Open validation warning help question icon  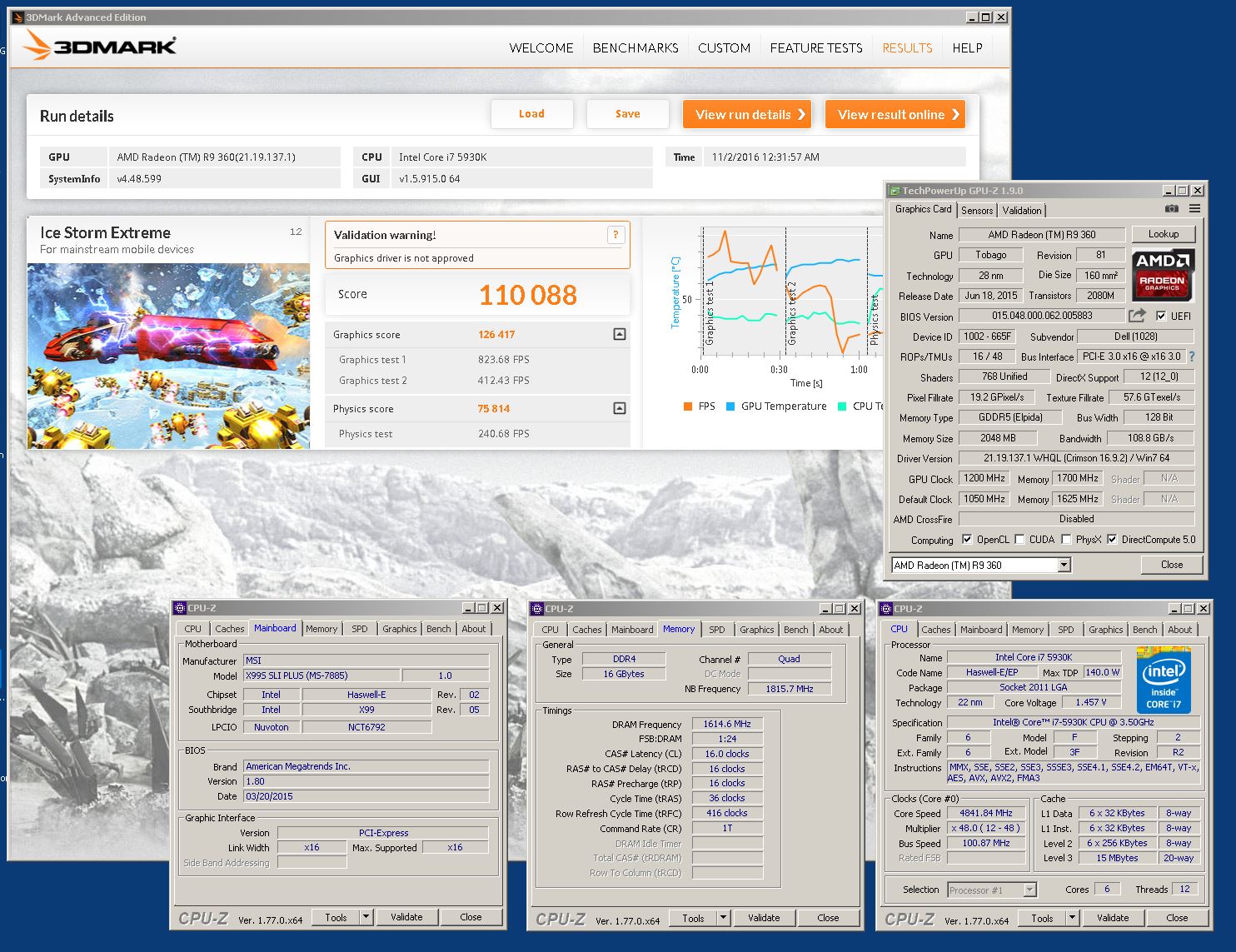click(616, 235)
